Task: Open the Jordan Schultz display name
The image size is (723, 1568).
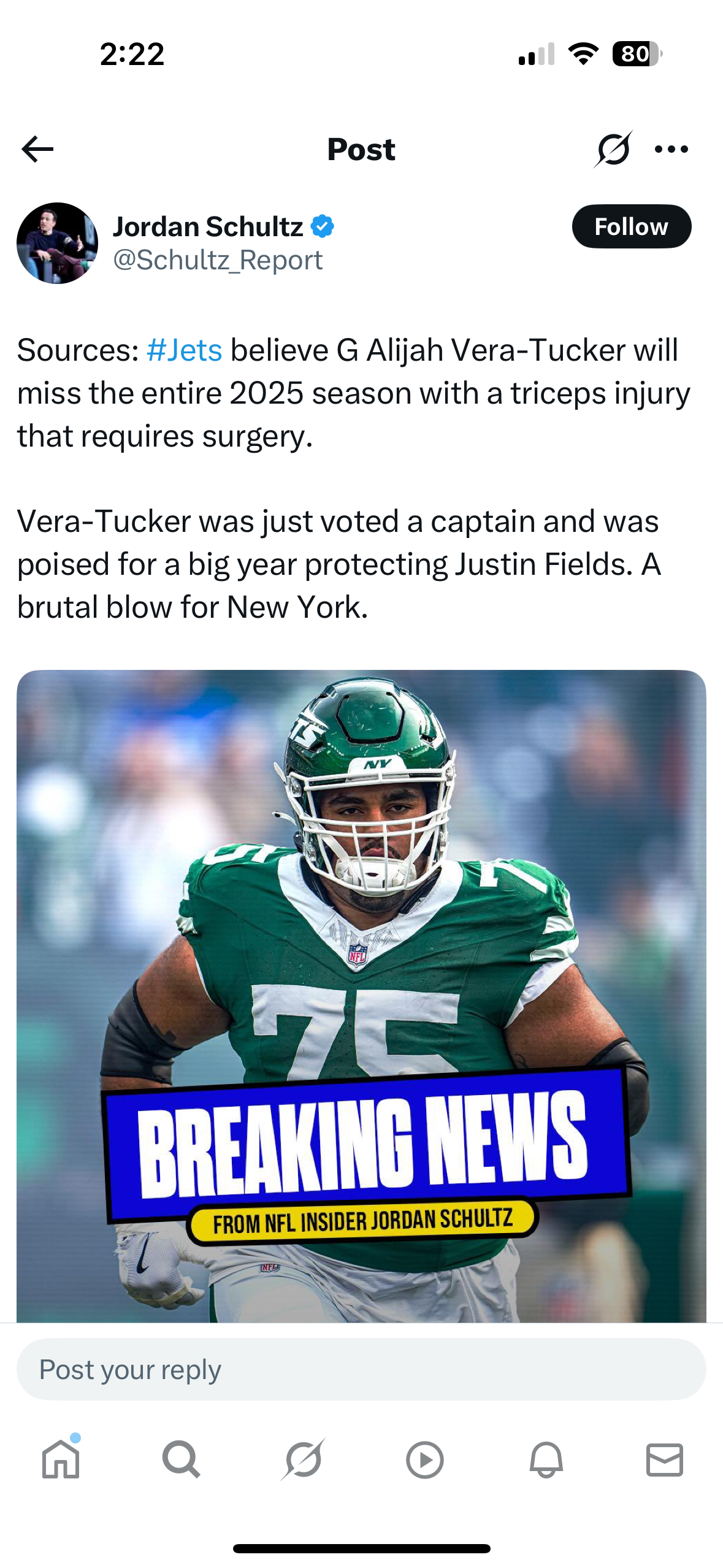Action: (x=208, y=226)
